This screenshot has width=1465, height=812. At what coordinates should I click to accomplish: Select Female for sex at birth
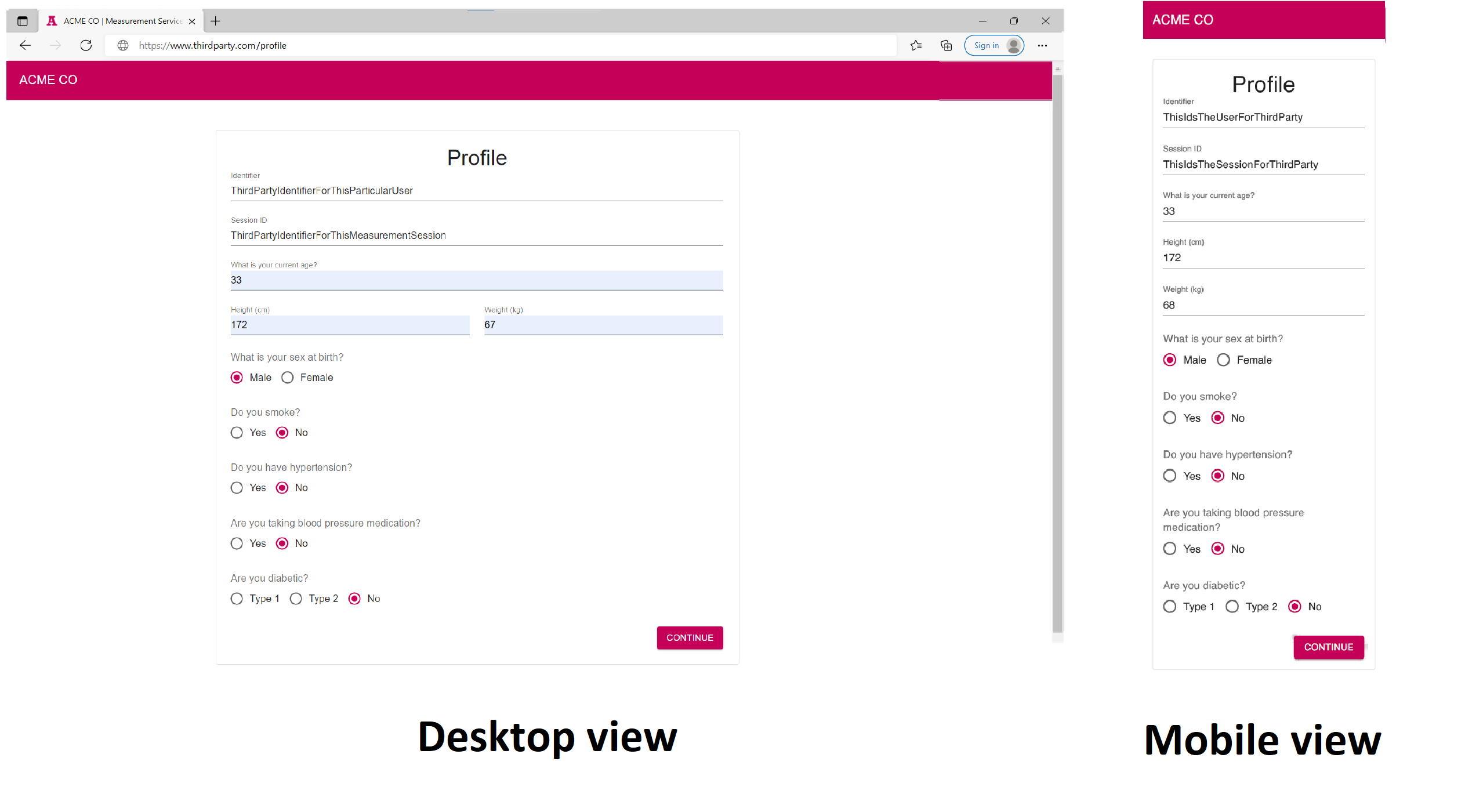pyautogui.click(x=287, y=377)
